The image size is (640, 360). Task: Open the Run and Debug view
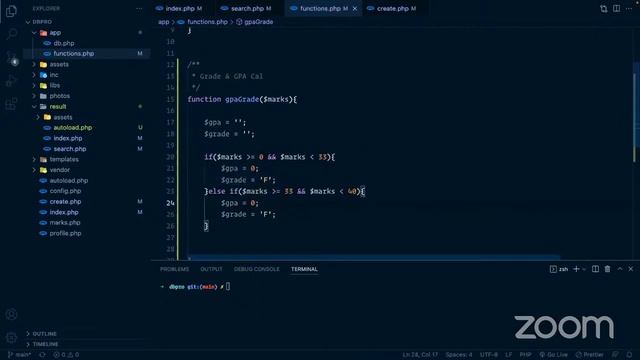11,81
